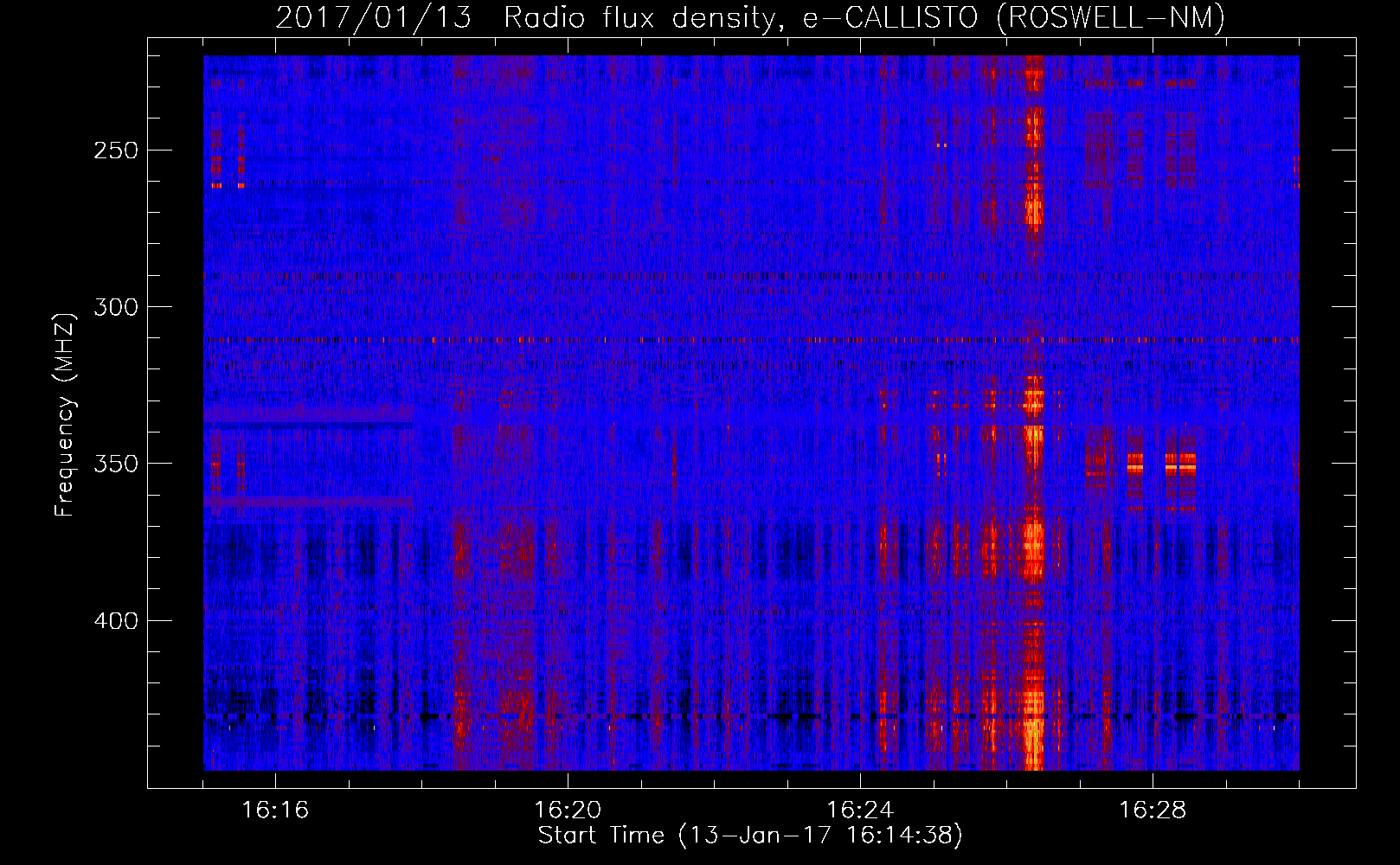Click the 250 frequency tick label

point(116,151)
